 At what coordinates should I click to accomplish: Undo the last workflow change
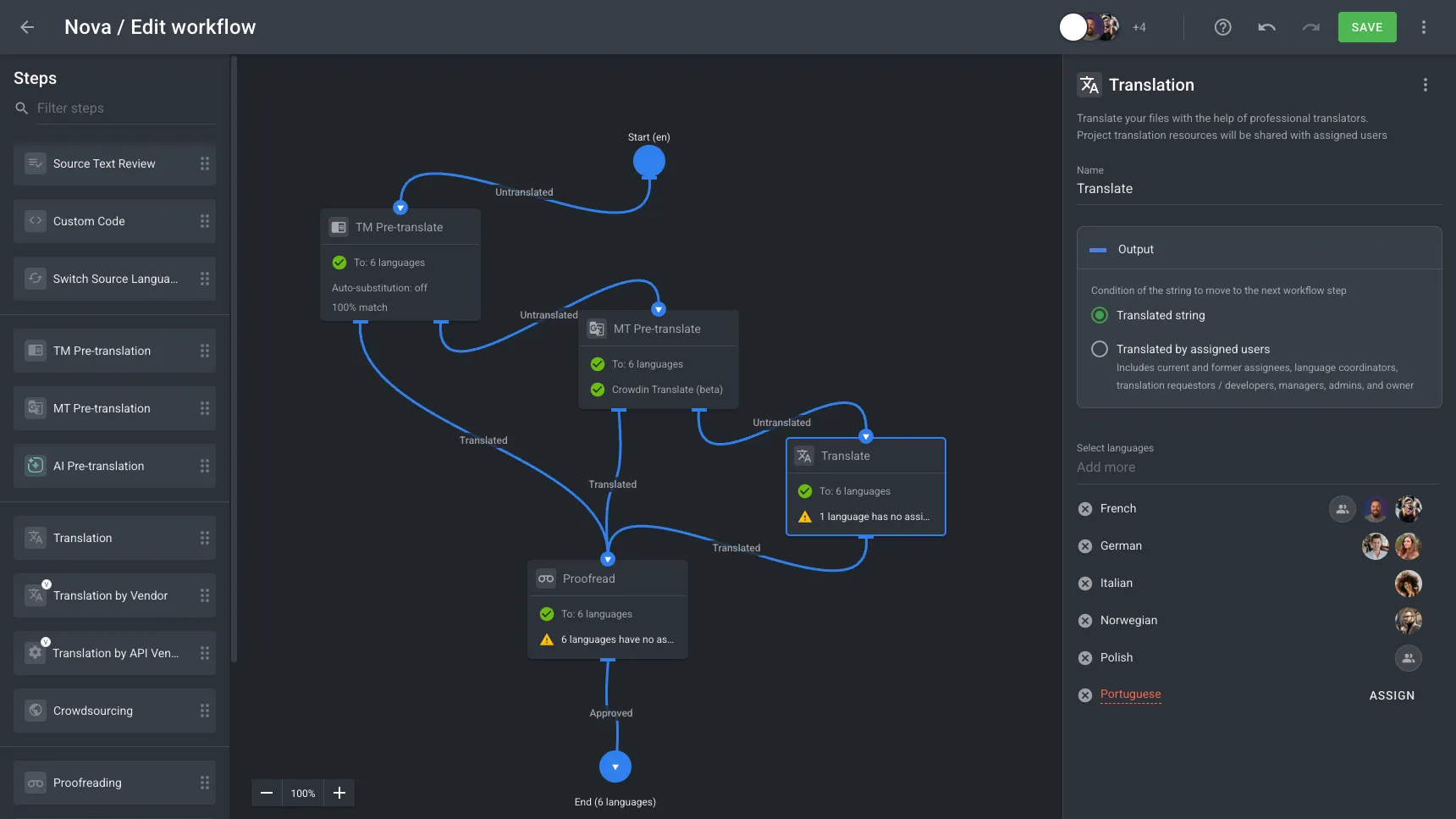click(x=1266, y=27)
